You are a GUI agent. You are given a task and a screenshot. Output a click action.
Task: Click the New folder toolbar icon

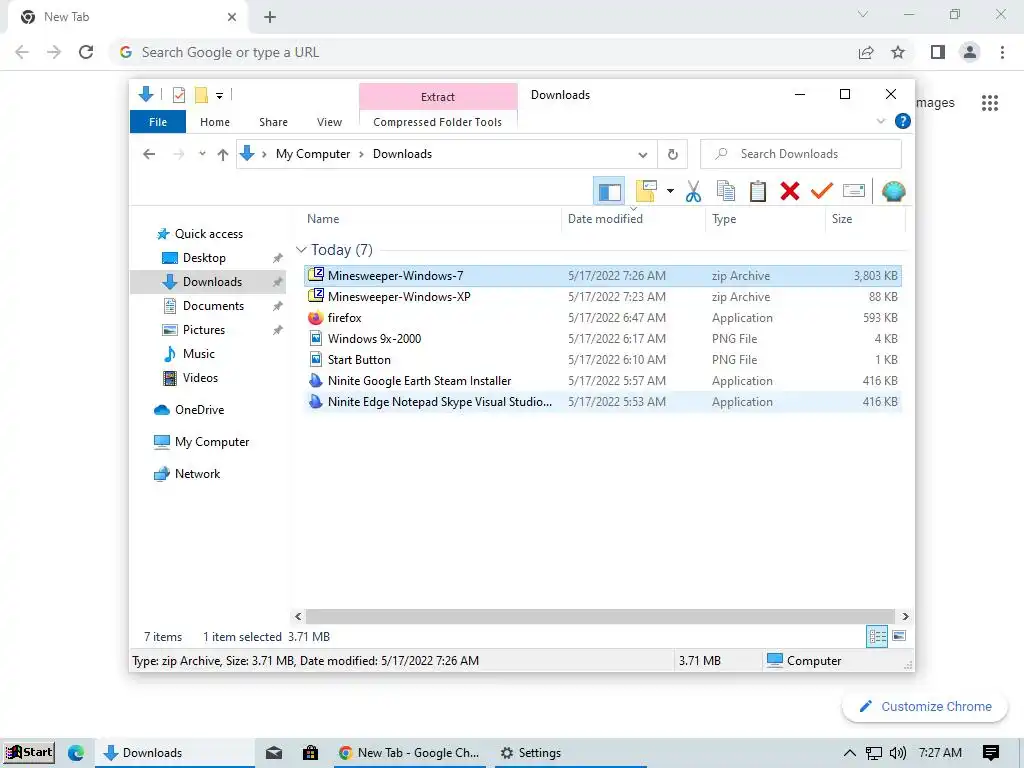pyautogui.click(x=646, y=191)
